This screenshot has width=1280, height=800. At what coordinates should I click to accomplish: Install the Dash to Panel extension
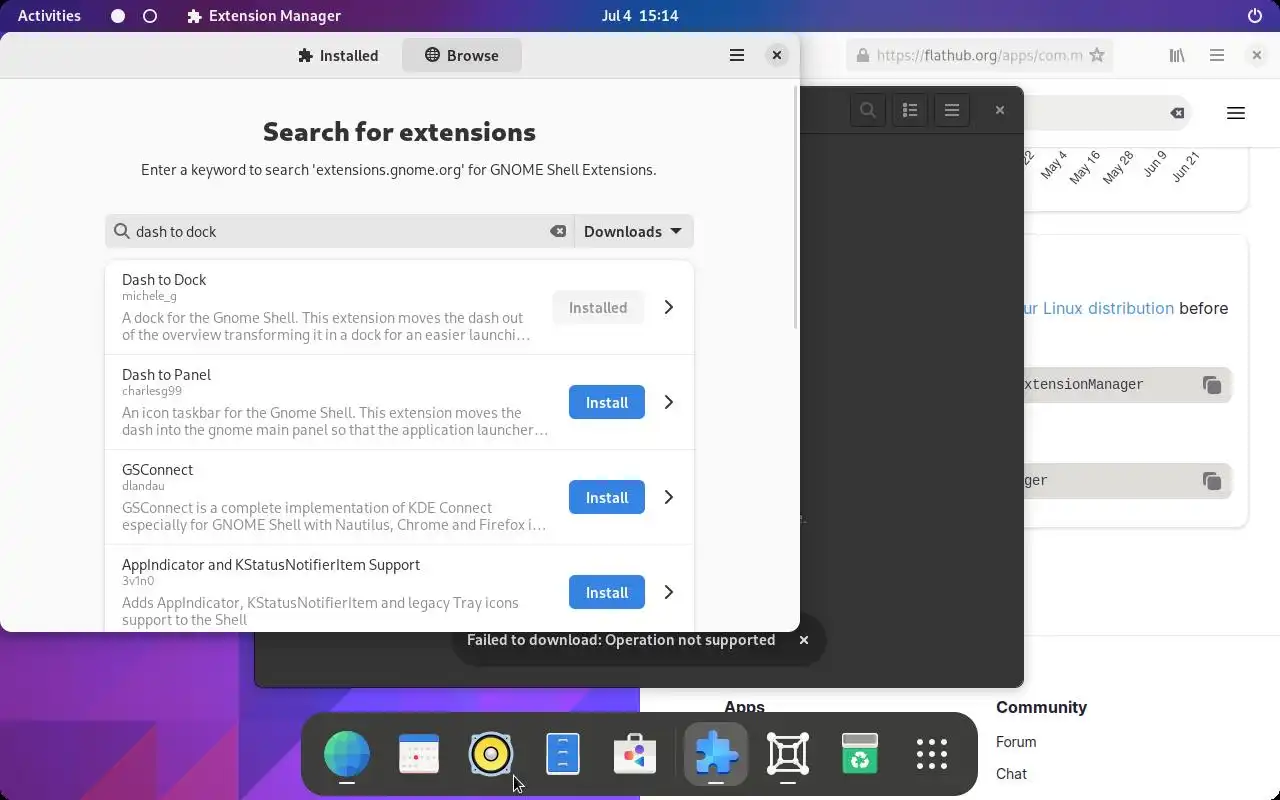point(607,402)
